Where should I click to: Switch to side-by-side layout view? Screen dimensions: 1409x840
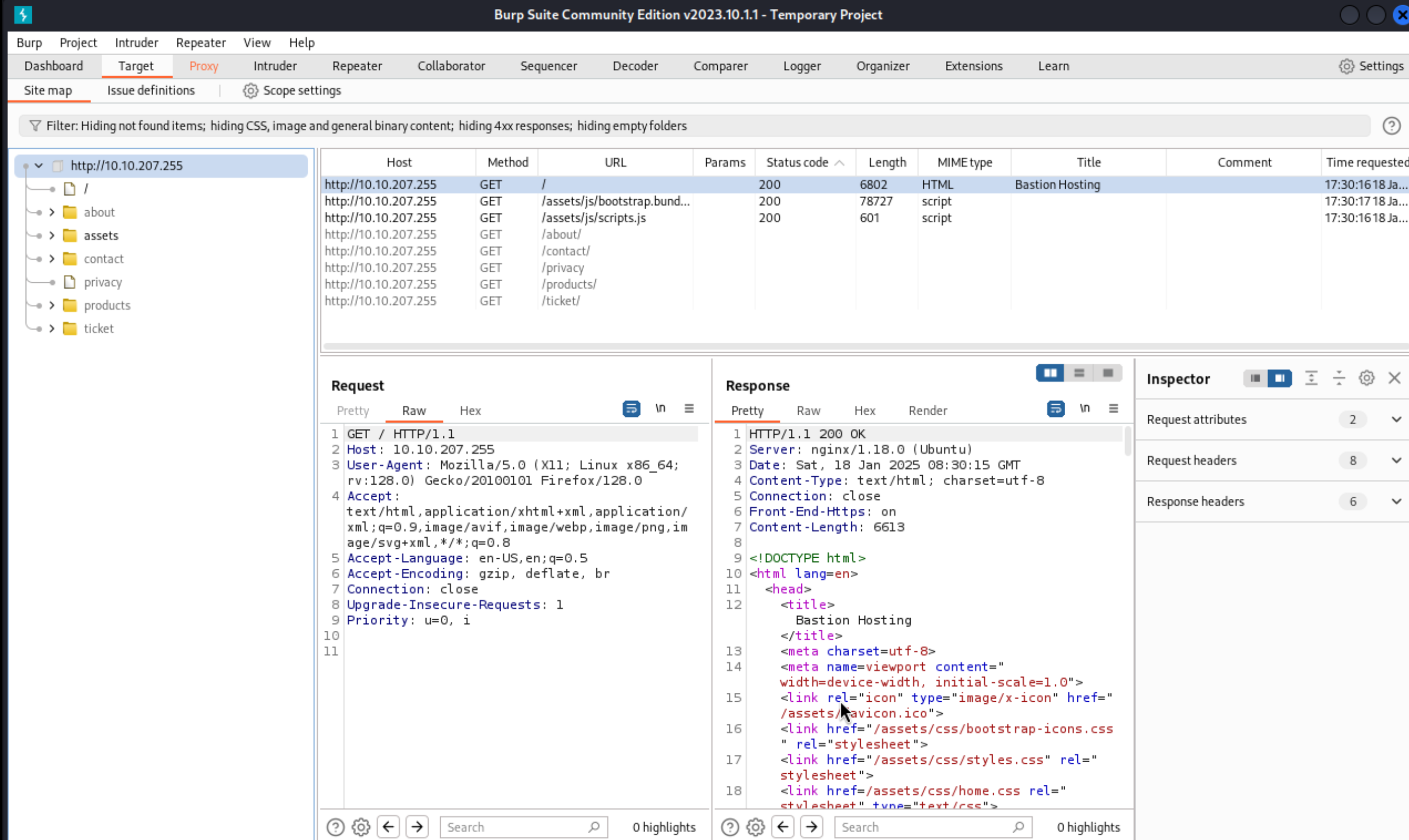pyautogui.click(x=1049, y=373)
